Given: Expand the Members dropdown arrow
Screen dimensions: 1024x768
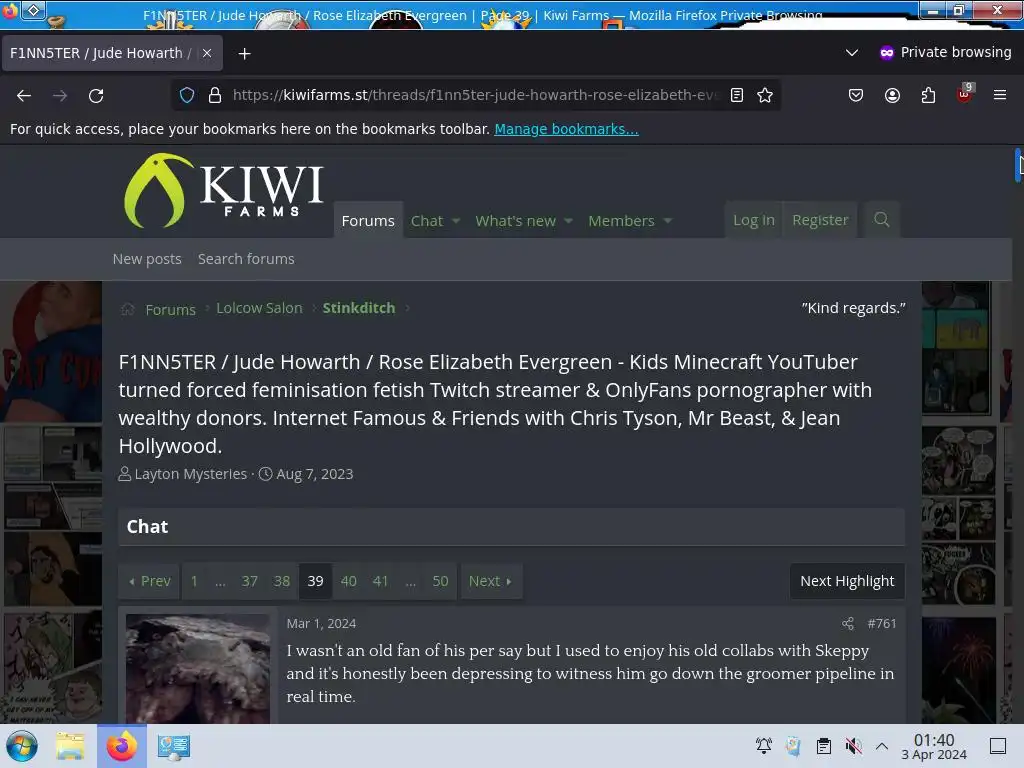Looking at the screenshot, I should point(667,221).
